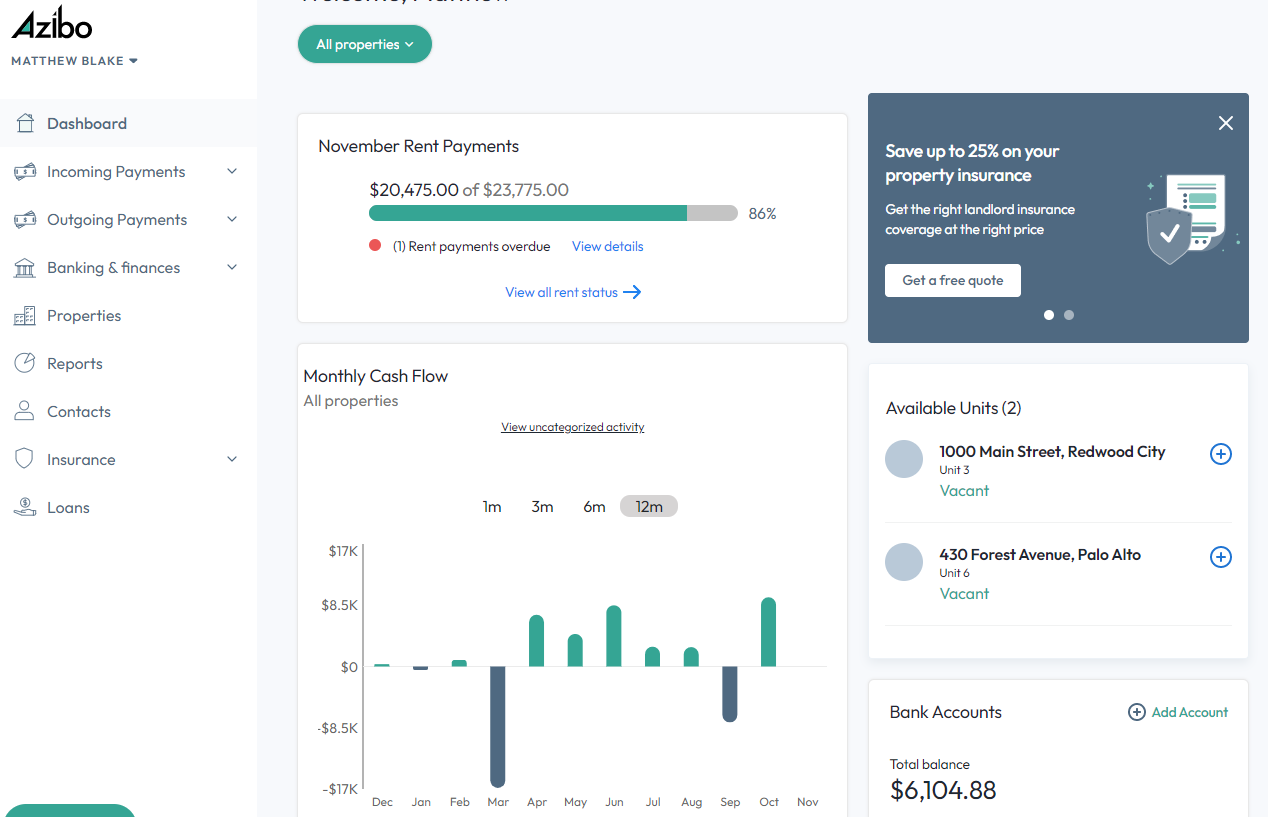Click the Outgoing Payments icon
1268x817 pixels.
(x=26, y=219)
